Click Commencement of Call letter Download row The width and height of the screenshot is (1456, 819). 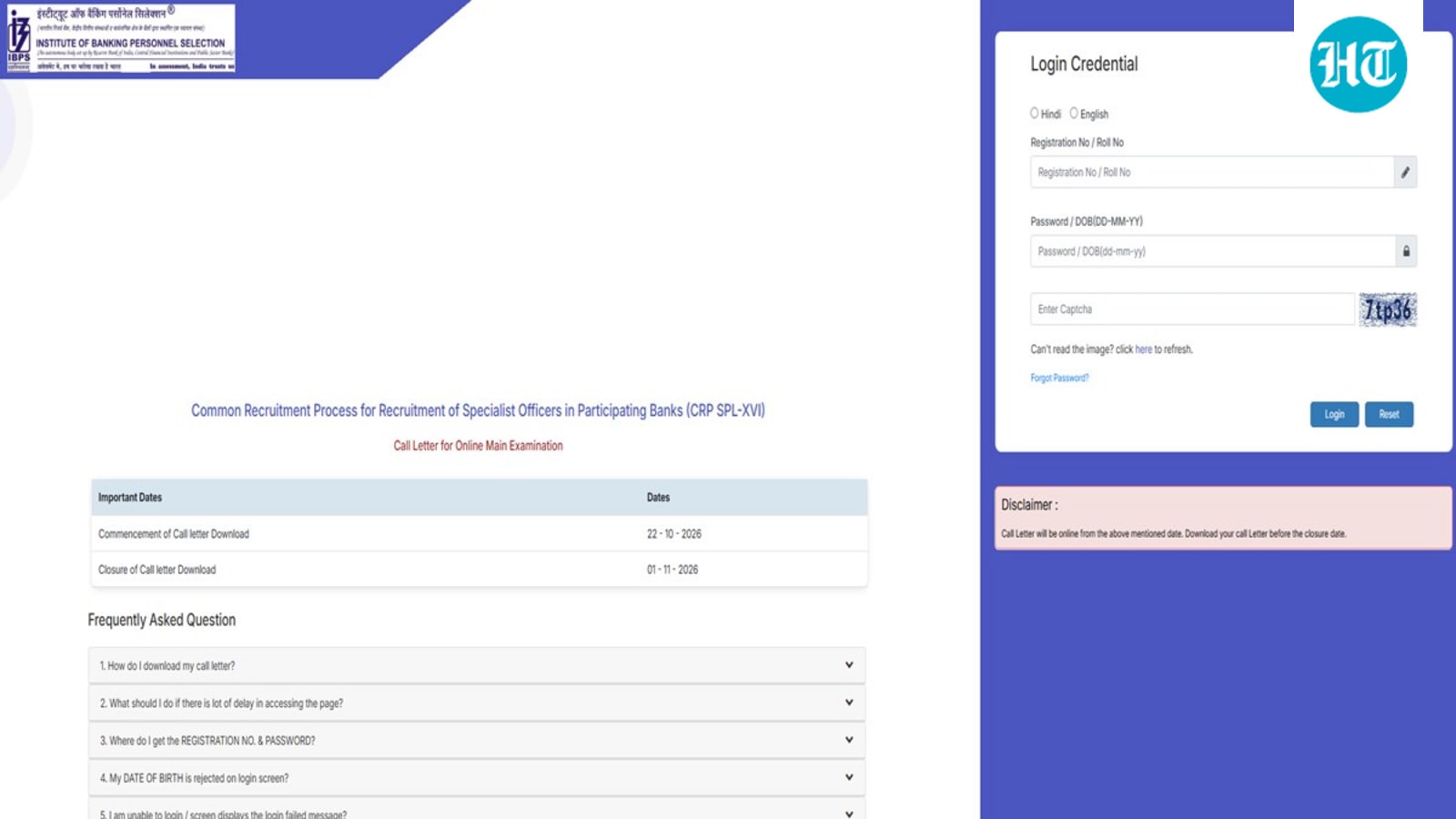point(479,534)
